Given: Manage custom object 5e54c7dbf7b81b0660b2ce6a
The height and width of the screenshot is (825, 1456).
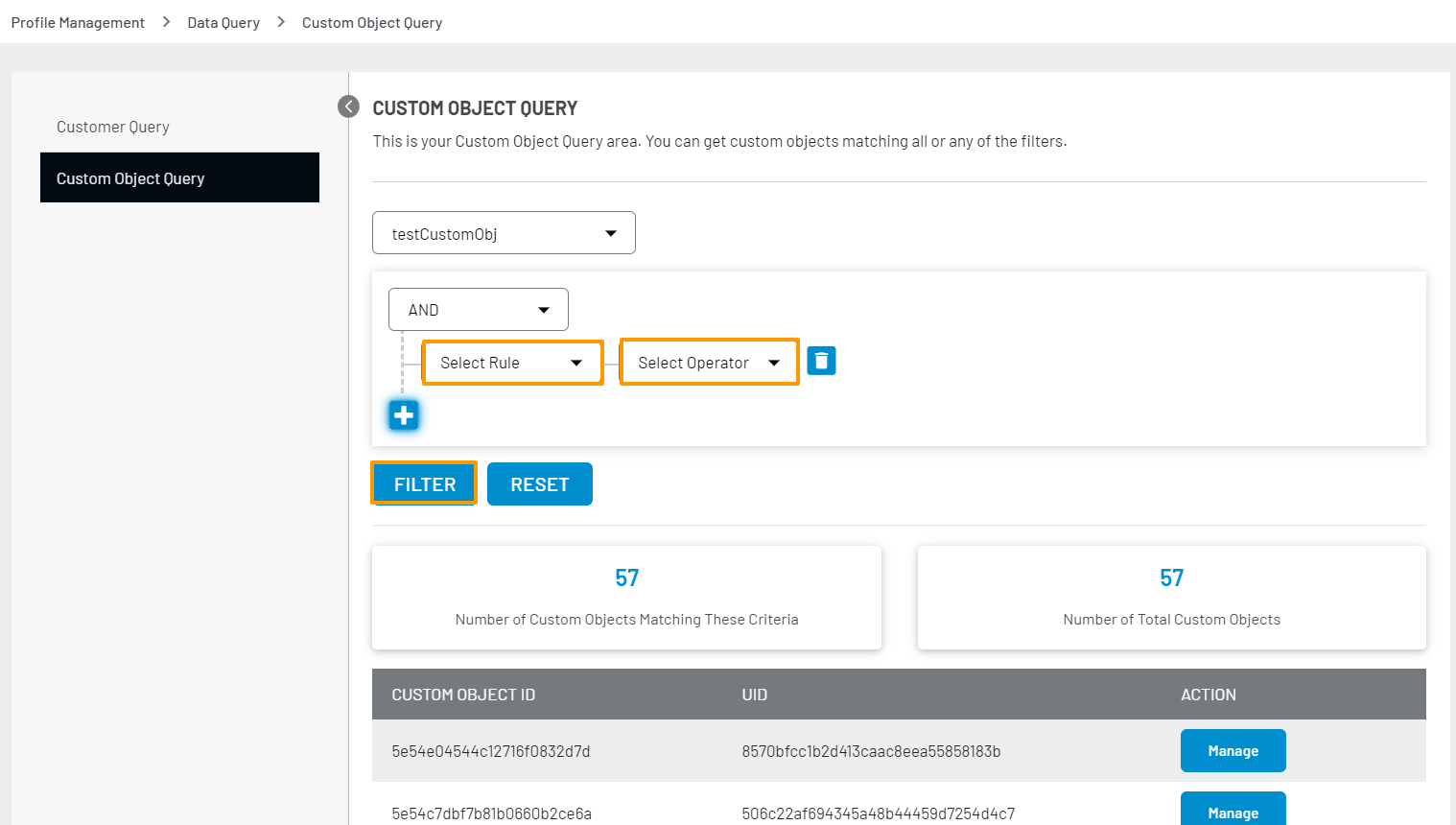Looking at the screenshot, I should click(x=1233, y=811).
